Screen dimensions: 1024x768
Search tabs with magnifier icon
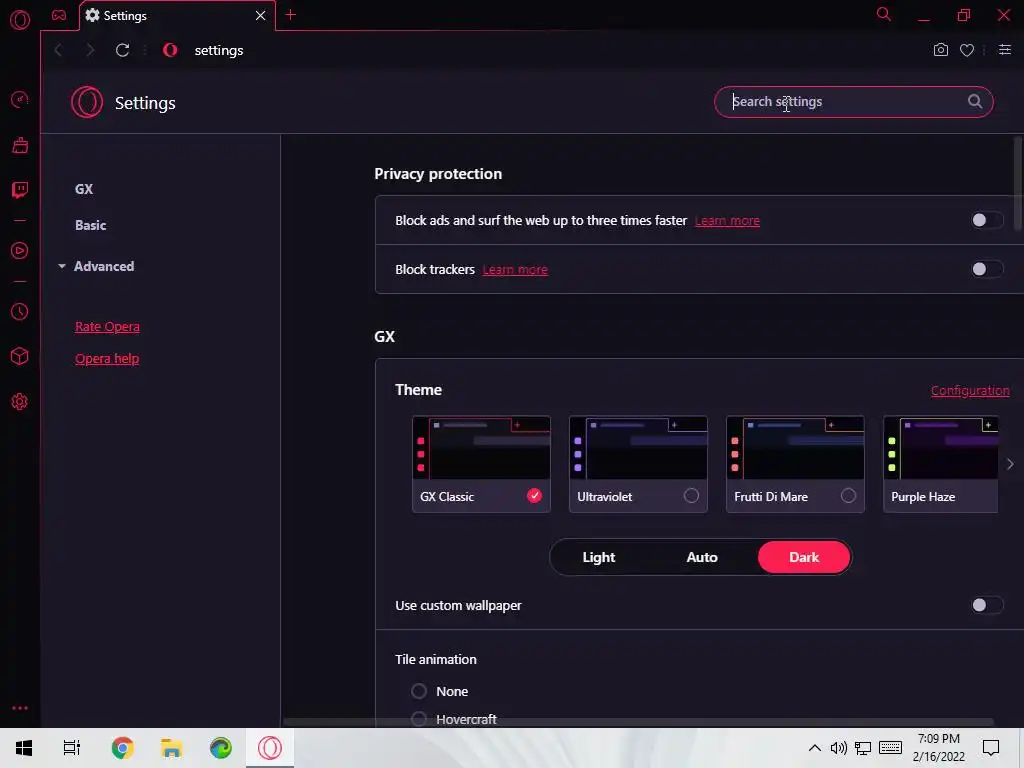[884, 14]
